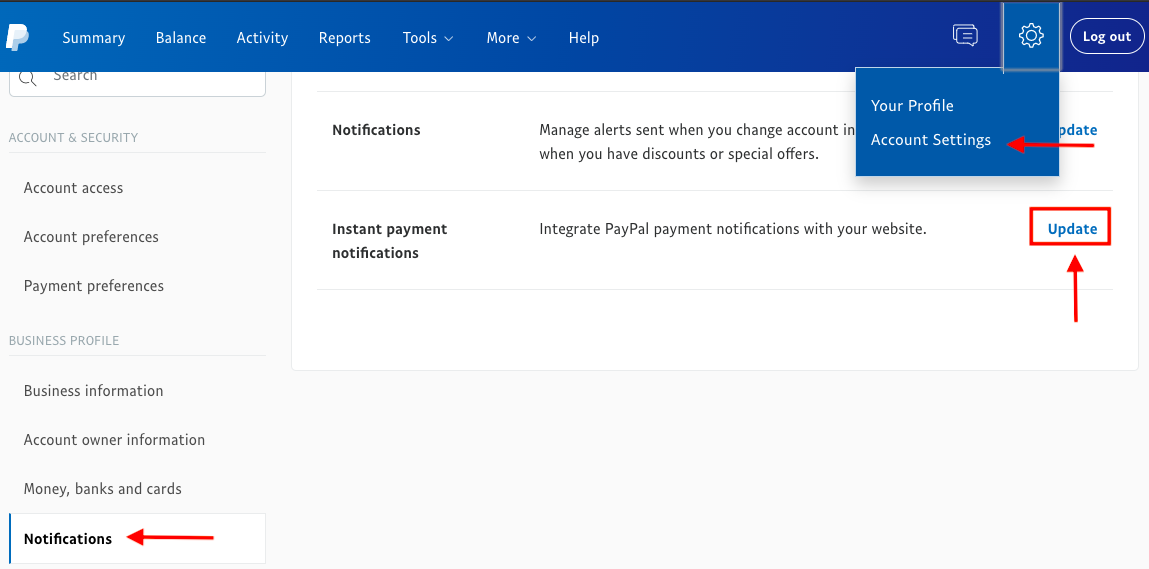This screenshot has width=1149, height=569.
Task: Click the 'ACCOUNT & SECURITY' section heading
Action: 73,138
